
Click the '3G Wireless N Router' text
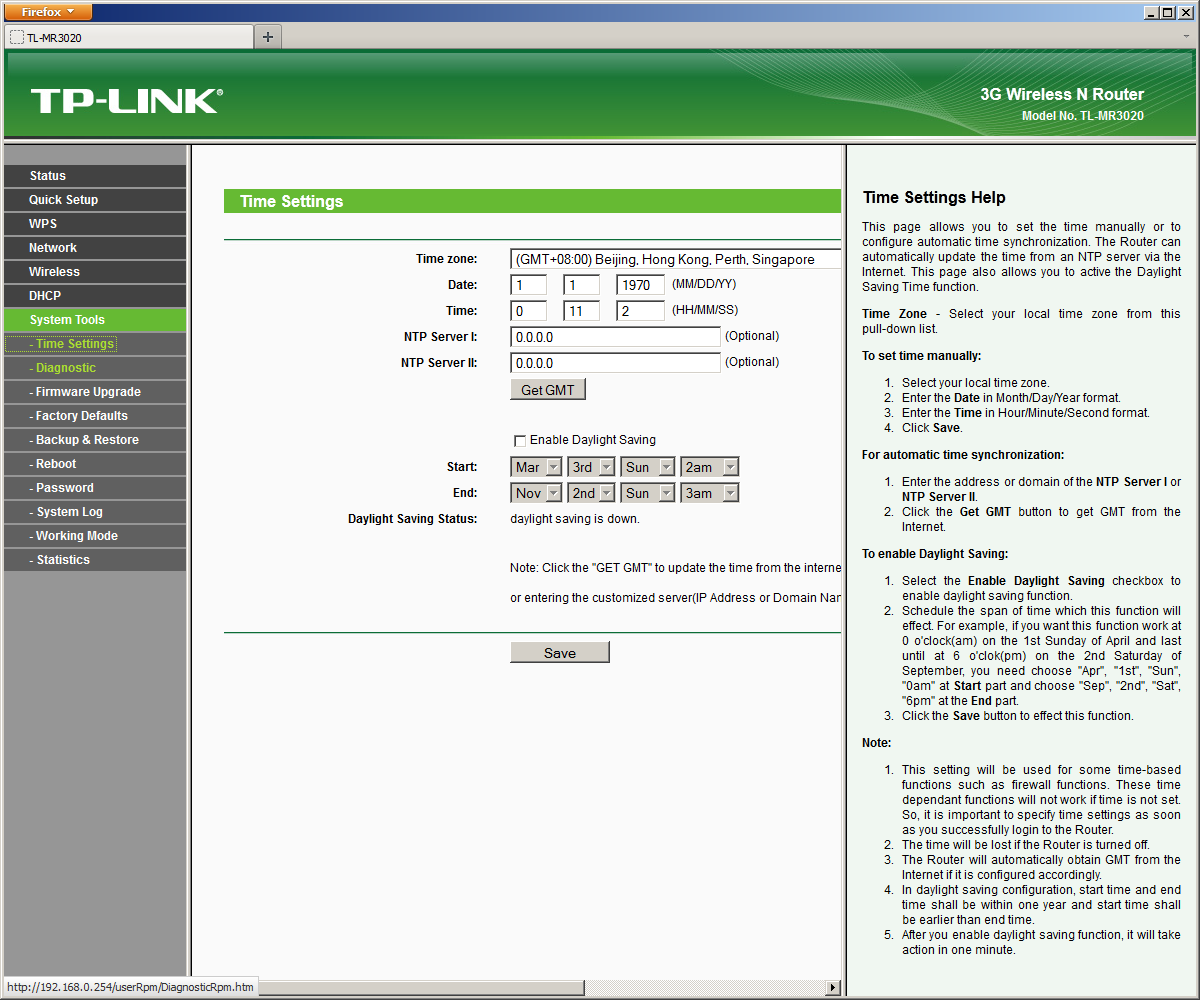pos(1062,94)
